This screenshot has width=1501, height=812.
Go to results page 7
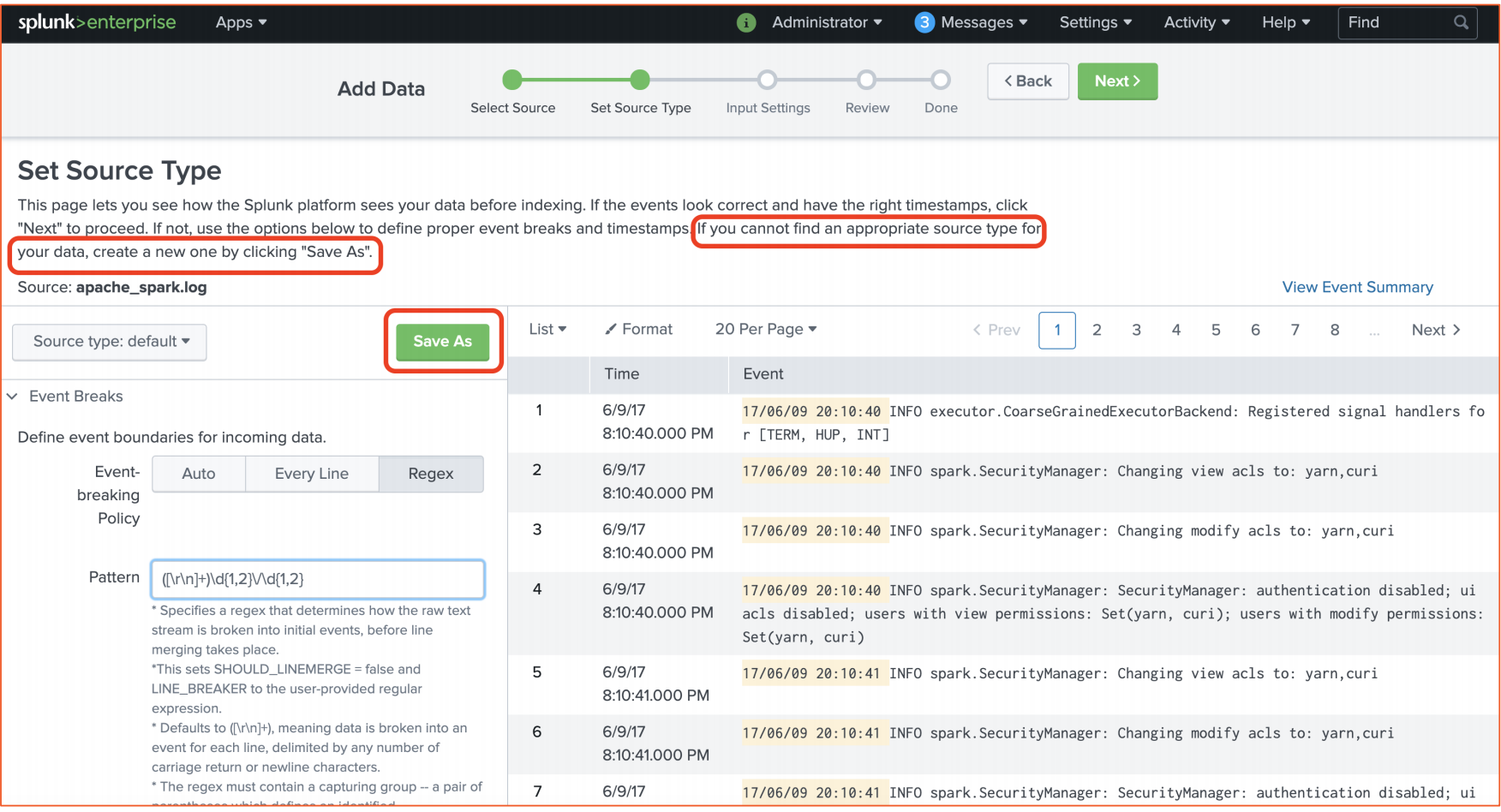click(x=1295, y=330)
